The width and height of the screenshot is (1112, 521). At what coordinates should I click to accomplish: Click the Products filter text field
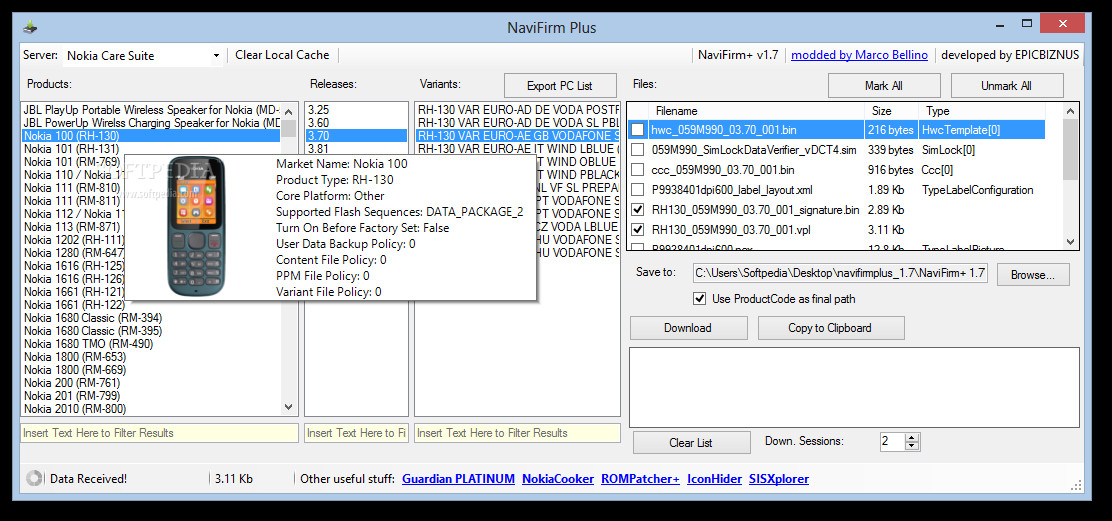(x=160, y=432)
